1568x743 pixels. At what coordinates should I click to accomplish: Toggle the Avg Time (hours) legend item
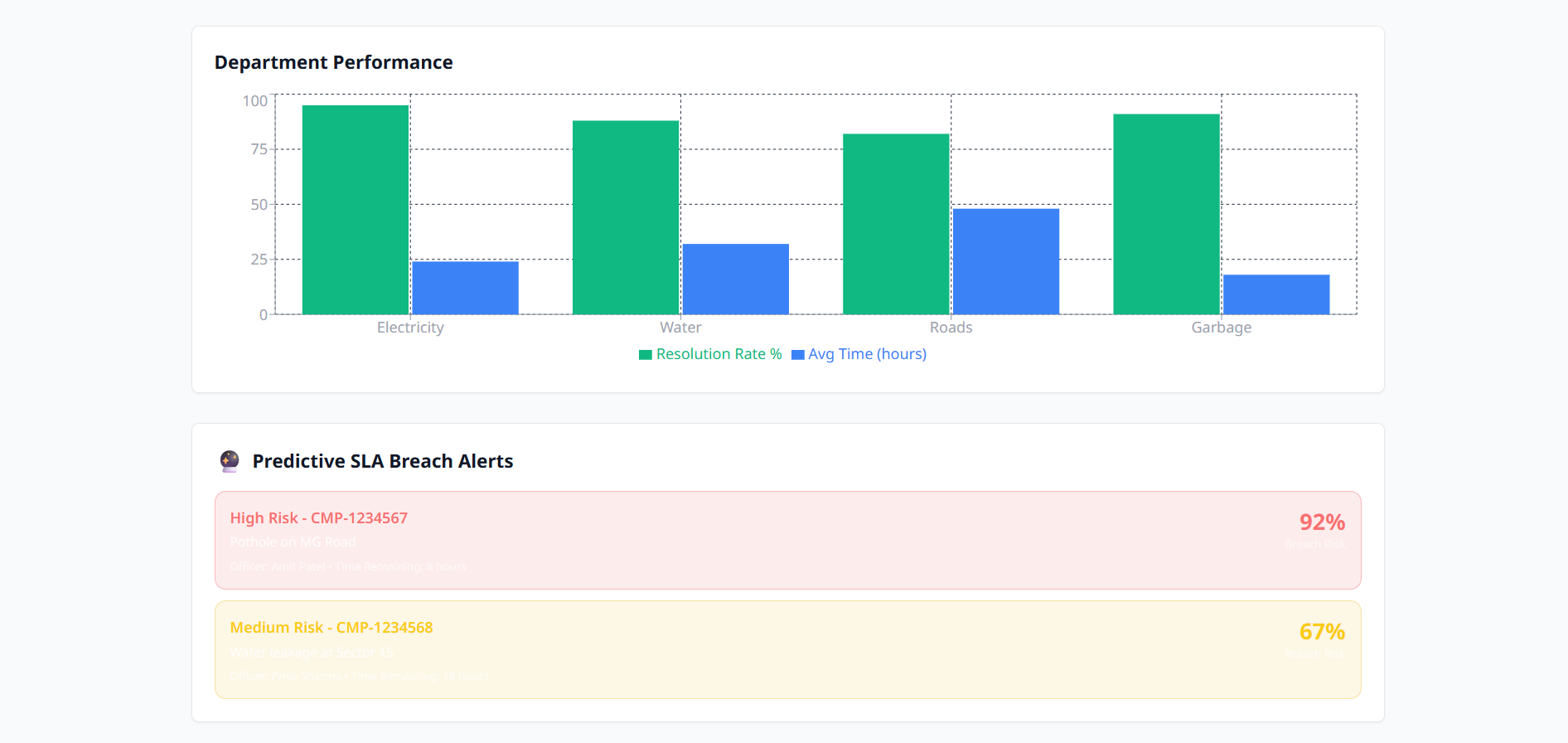point(859,354)
